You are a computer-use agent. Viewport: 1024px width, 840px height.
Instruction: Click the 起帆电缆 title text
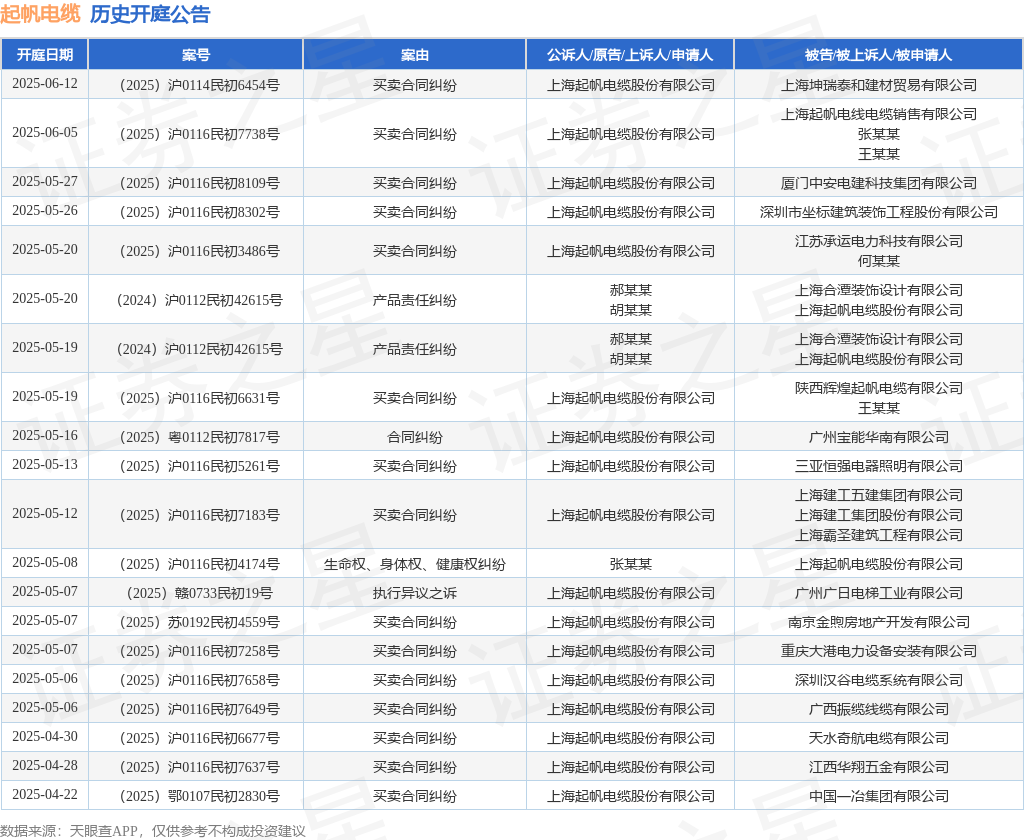(x=40, y=14)
